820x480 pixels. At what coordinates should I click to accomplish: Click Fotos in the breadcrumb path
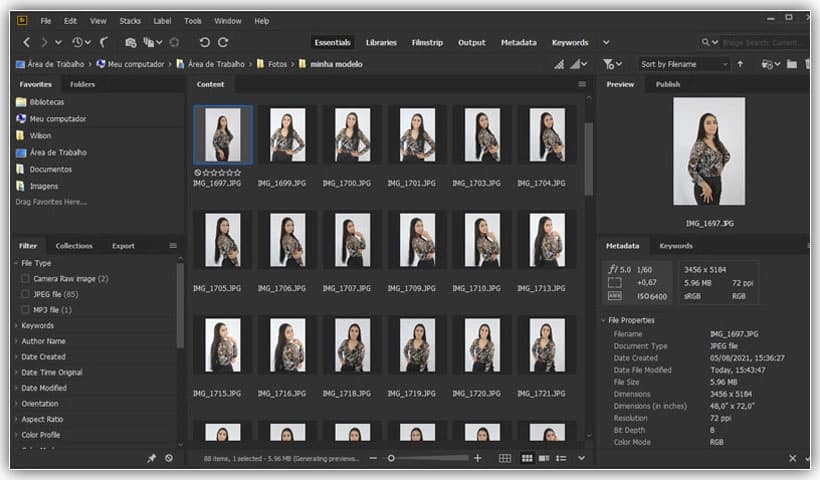click(277, 64)
